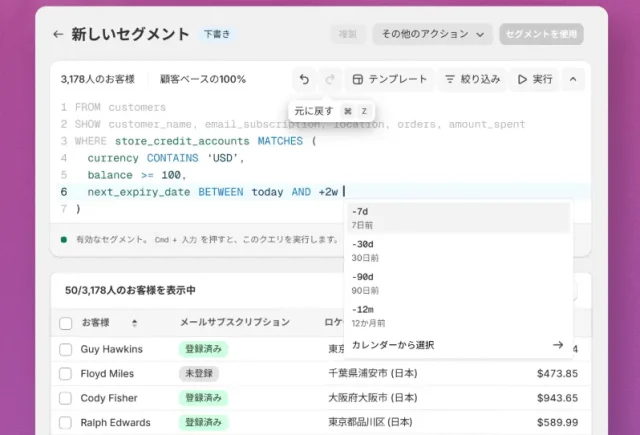Click location 大阪府大阪市 (日本)
640x435 pixels.
[x=373, y=398]
